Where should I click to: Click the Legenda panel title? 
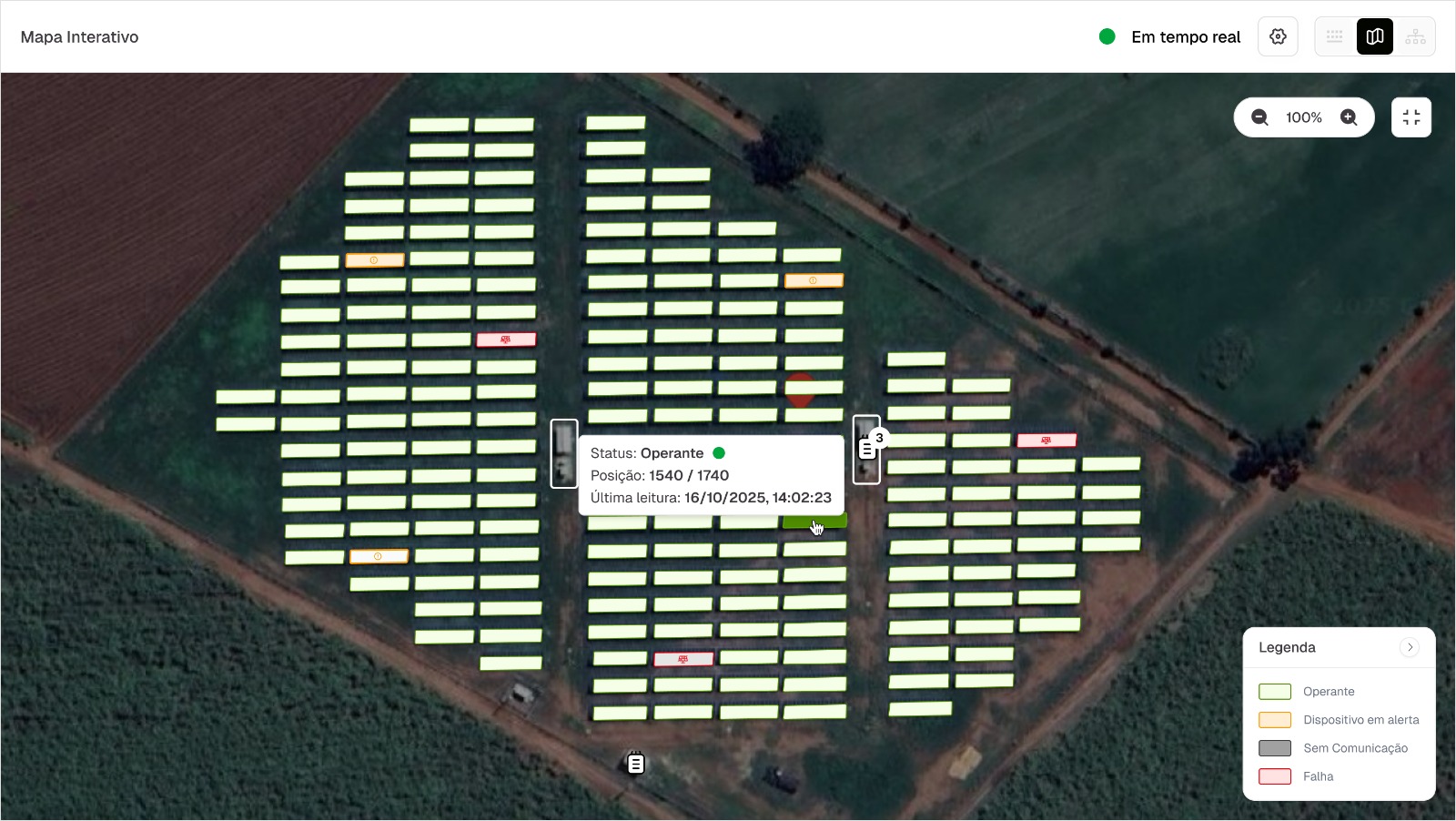[x=1287, y=647]
